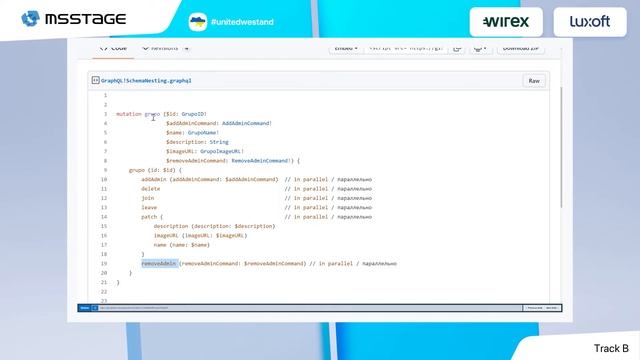The image size is (640, 360).
Task: Click 'name (name: $name)' on line 17
Action: pyautogui.click(x=182, y=245)
